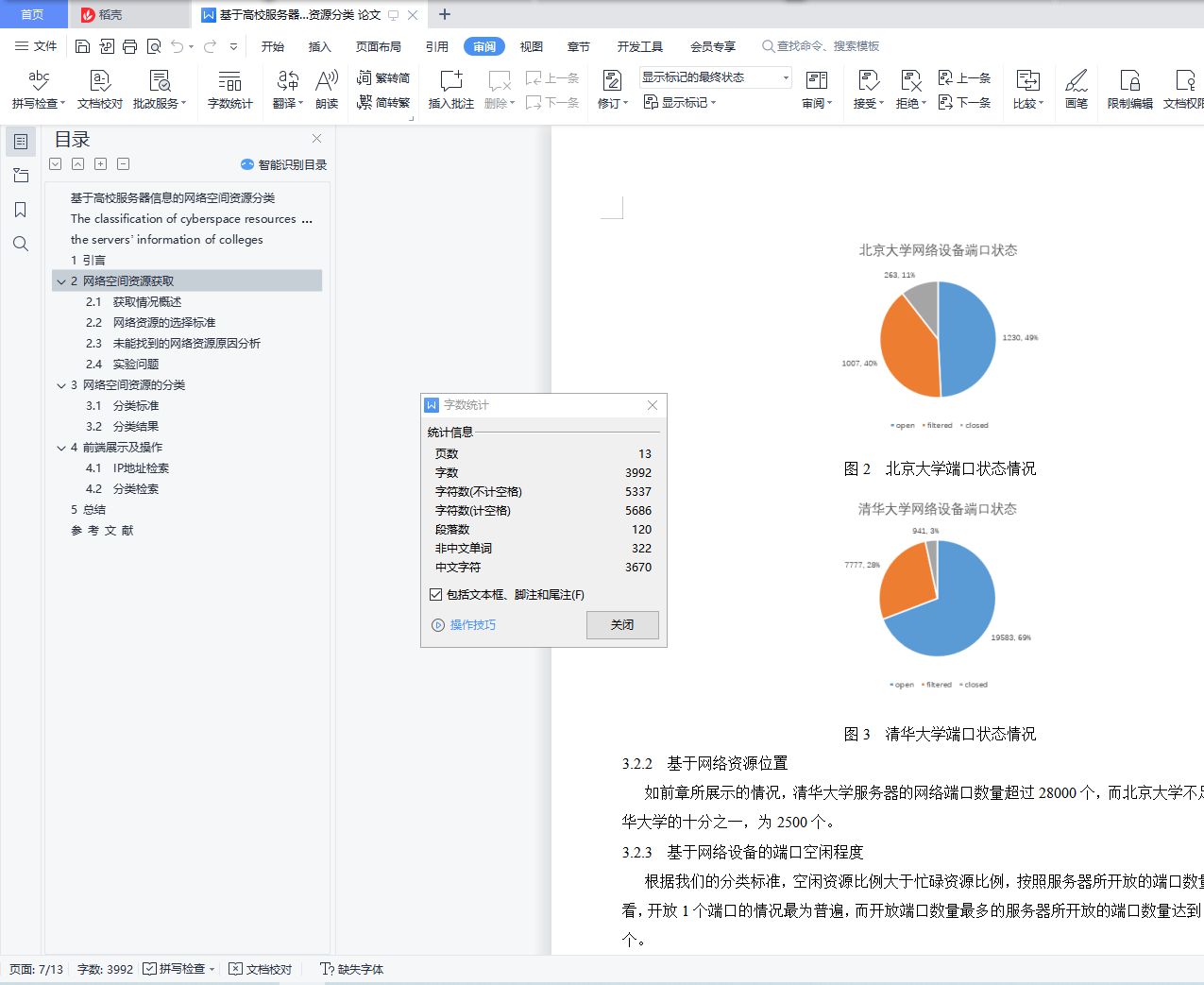This screenshot has height=985, width=1204.
Task: Click 缺失字体 in the status bar
Action: (x=351, y=969)
